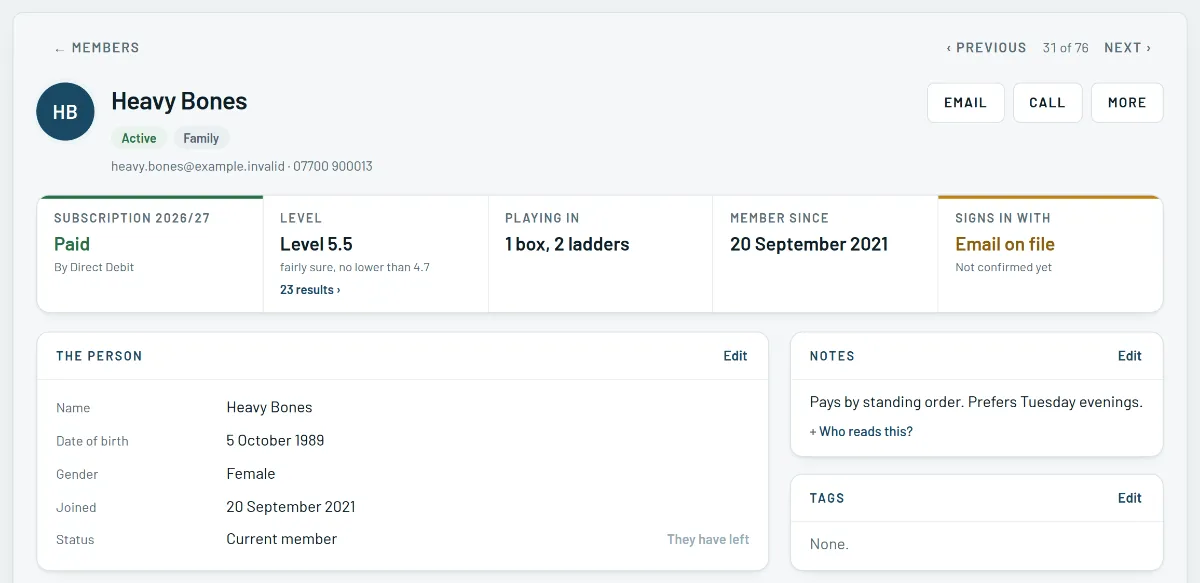Click the 'By Direct Debit' payment text
1200x583 pixels.
(x=94, y=267)
